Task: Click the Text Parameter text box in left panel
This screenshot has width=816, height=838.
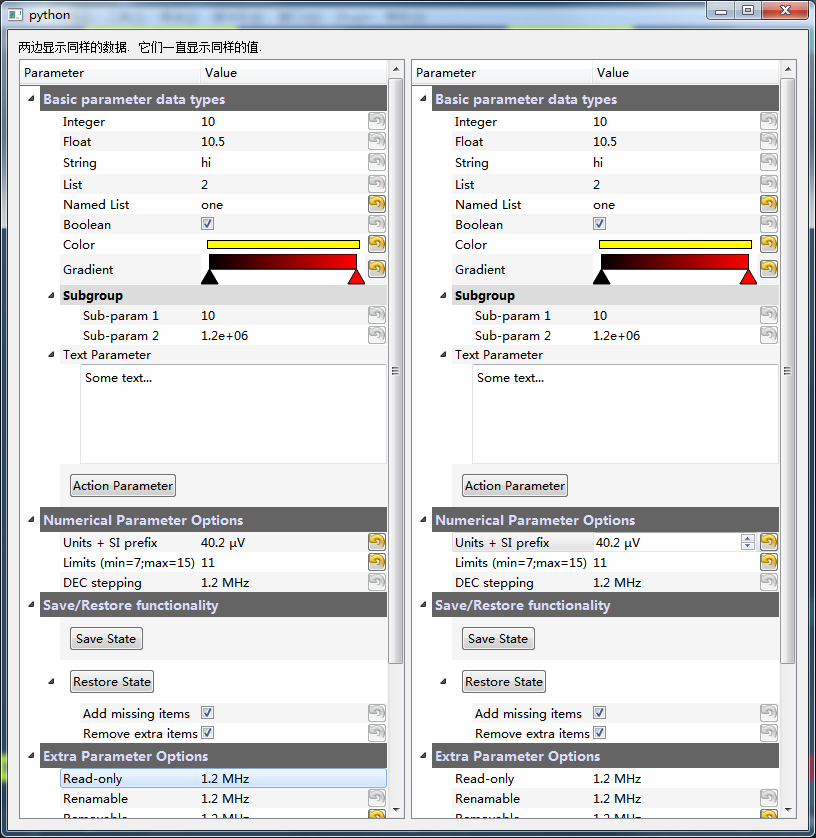Action: [x=234, y=414]
